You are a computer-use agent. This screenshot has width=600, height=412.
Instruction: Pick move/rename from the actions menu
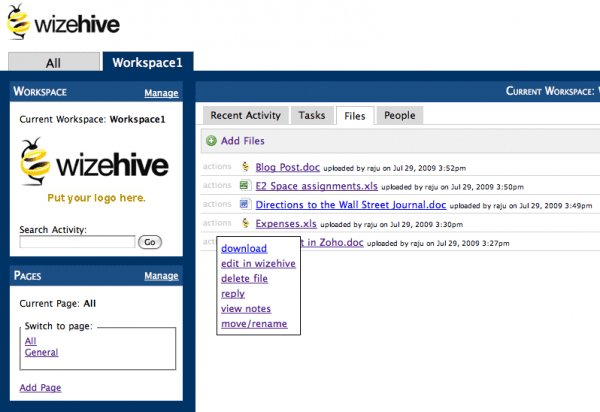(254, 324)
